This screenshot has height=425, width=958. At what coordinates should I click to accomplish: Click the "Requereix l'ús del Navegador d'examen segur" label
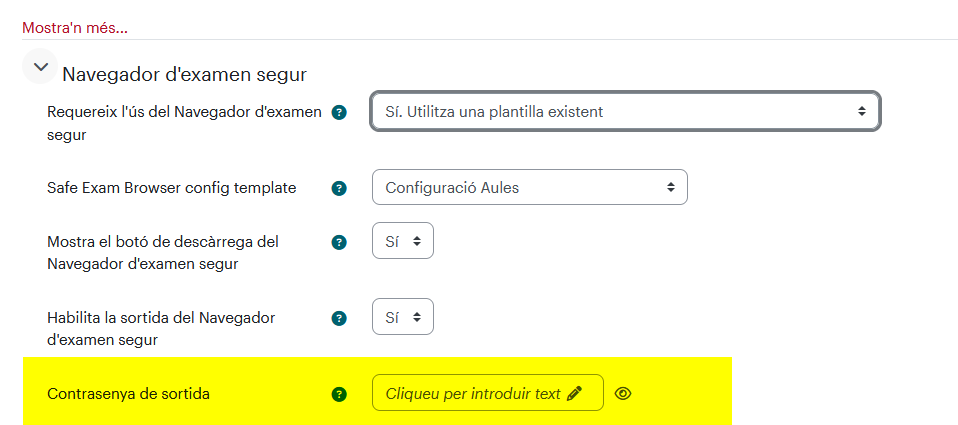click(x=184, y=123)
